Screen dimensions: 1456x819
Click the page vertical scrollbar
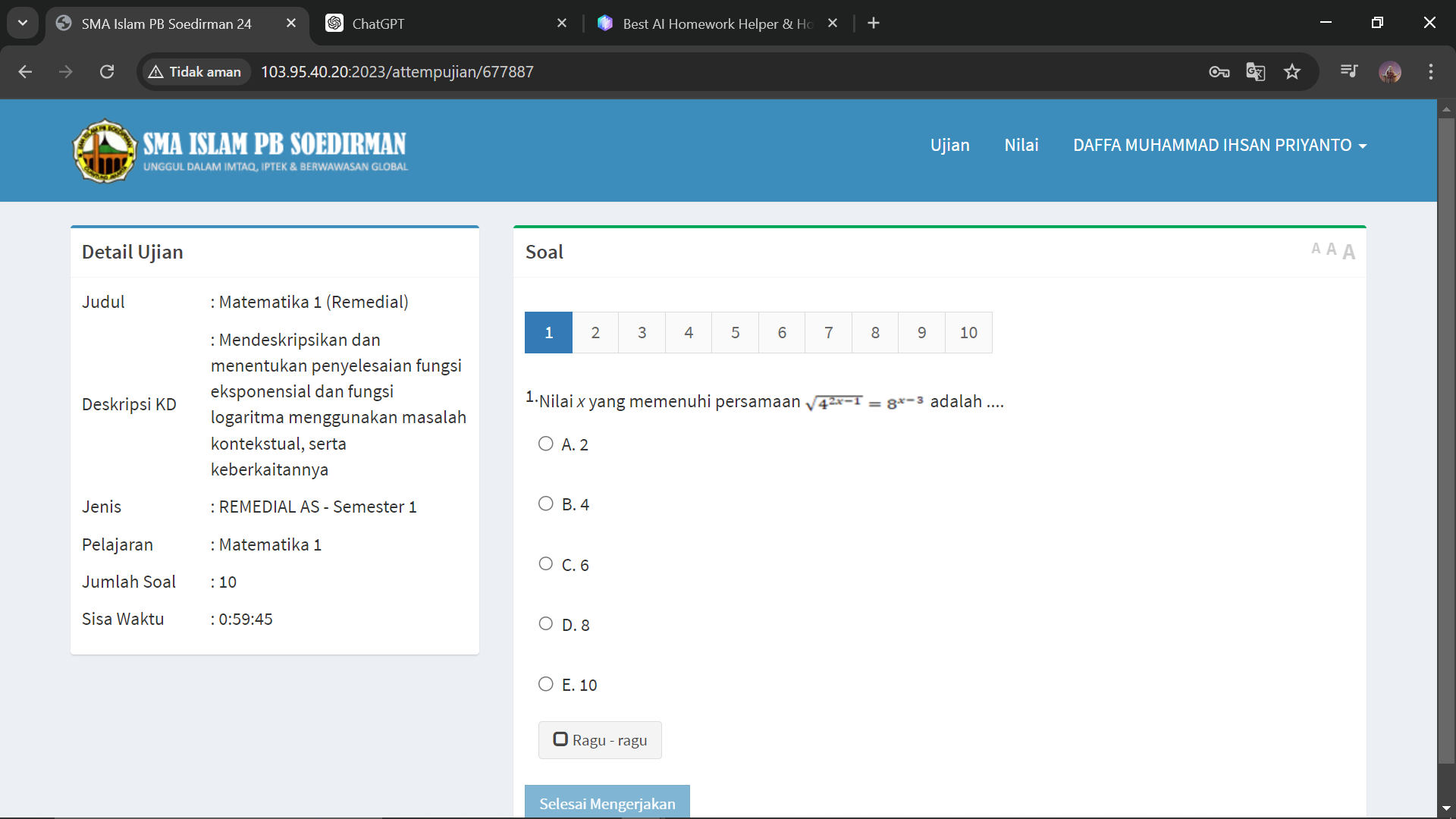(1446, 440)
